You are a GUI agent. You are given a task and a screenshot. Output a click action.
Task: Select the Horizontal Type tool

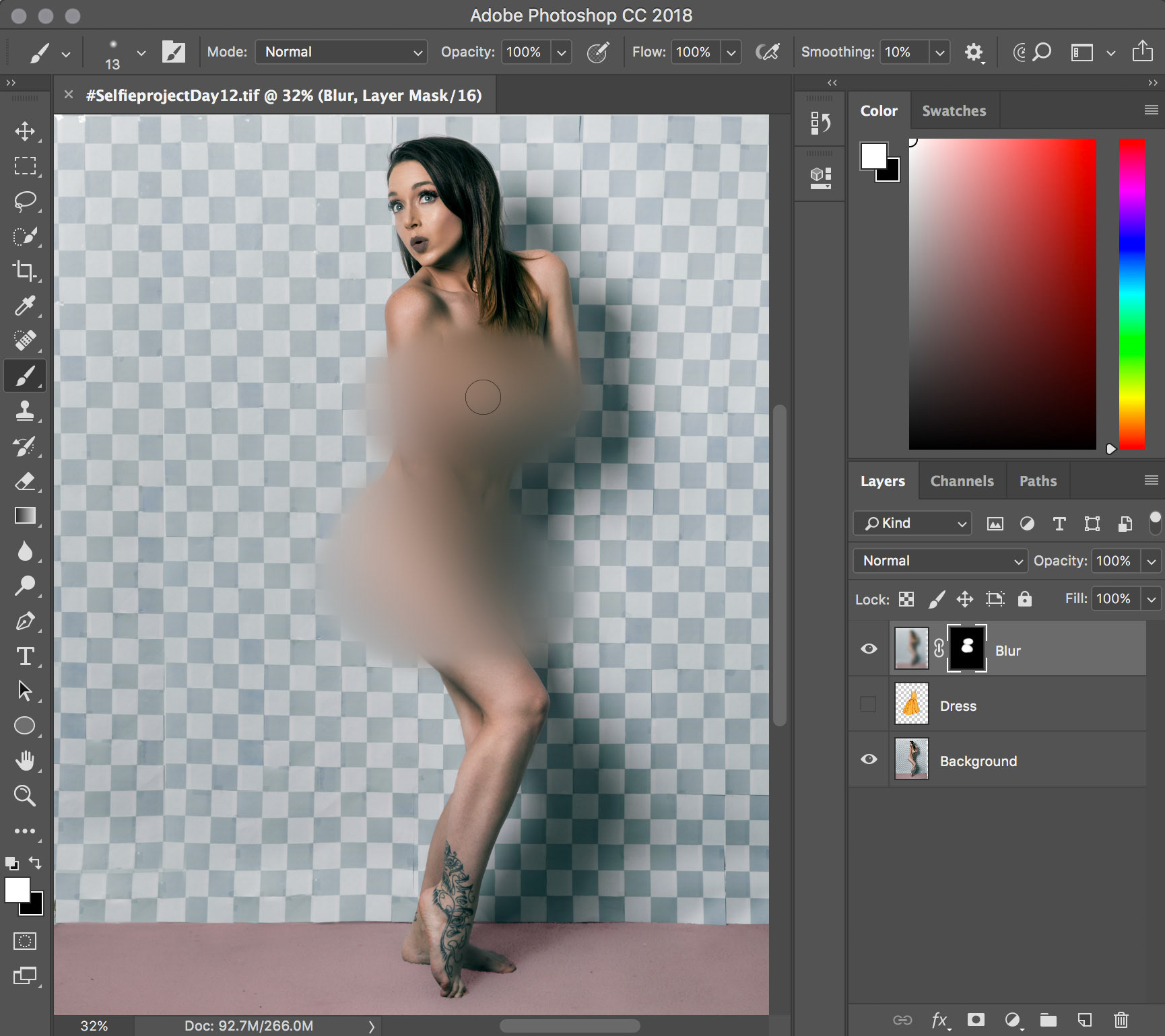click(x=25, y=656)
